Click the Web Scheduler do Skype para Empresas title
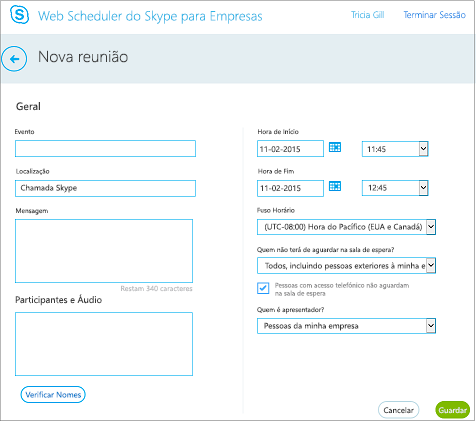Screen dimensions: 476x422 (150, 16)
